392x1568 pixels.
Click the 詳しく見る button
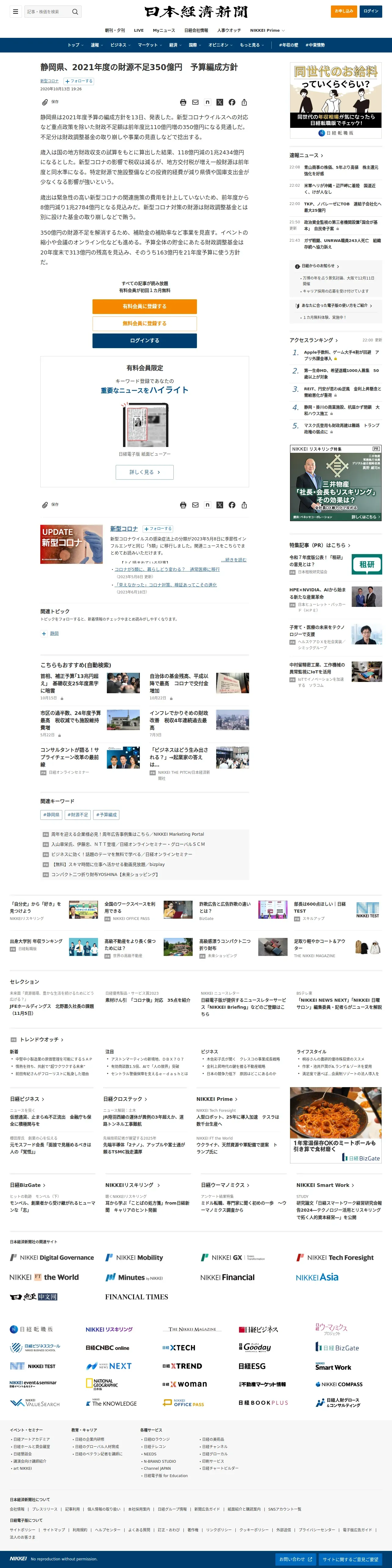pyautogui.click(x=144, y=472)
